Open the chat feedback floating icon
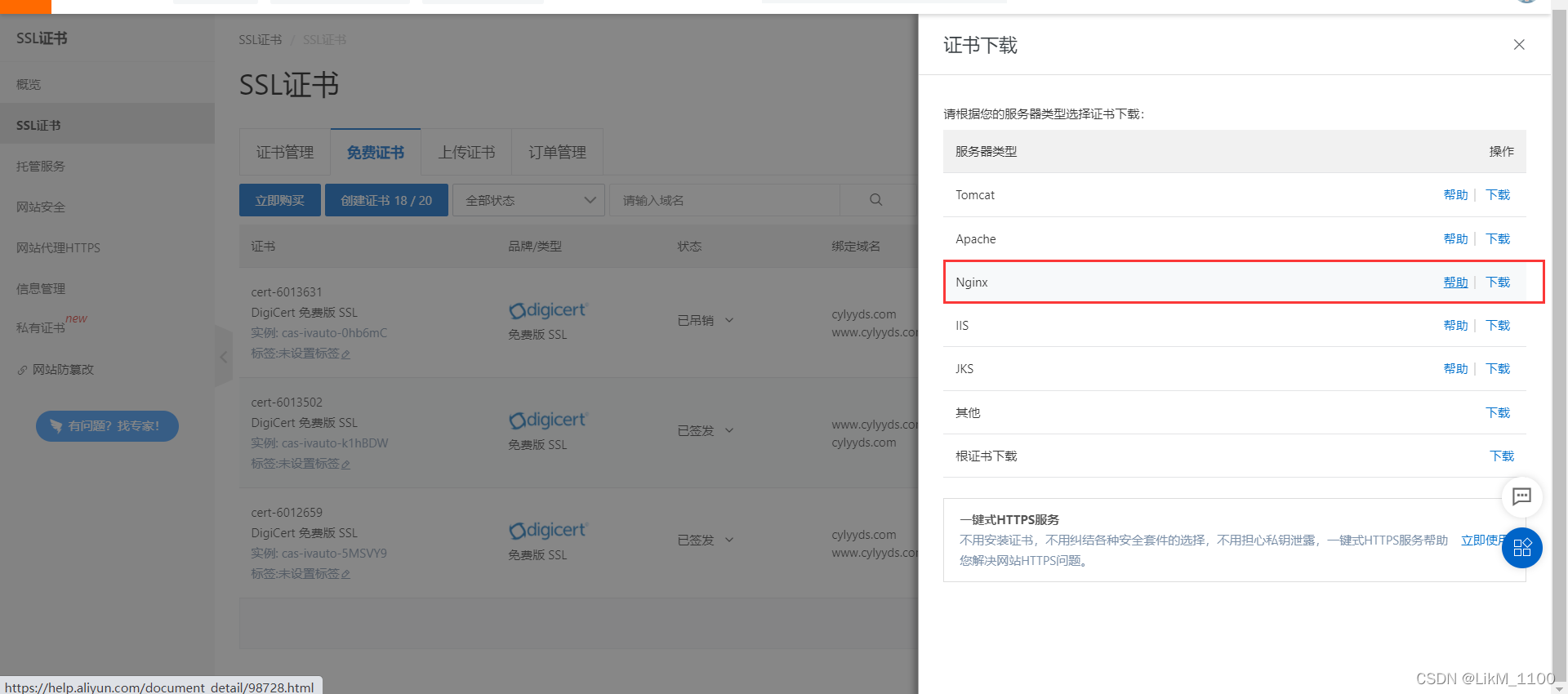 1521,496
